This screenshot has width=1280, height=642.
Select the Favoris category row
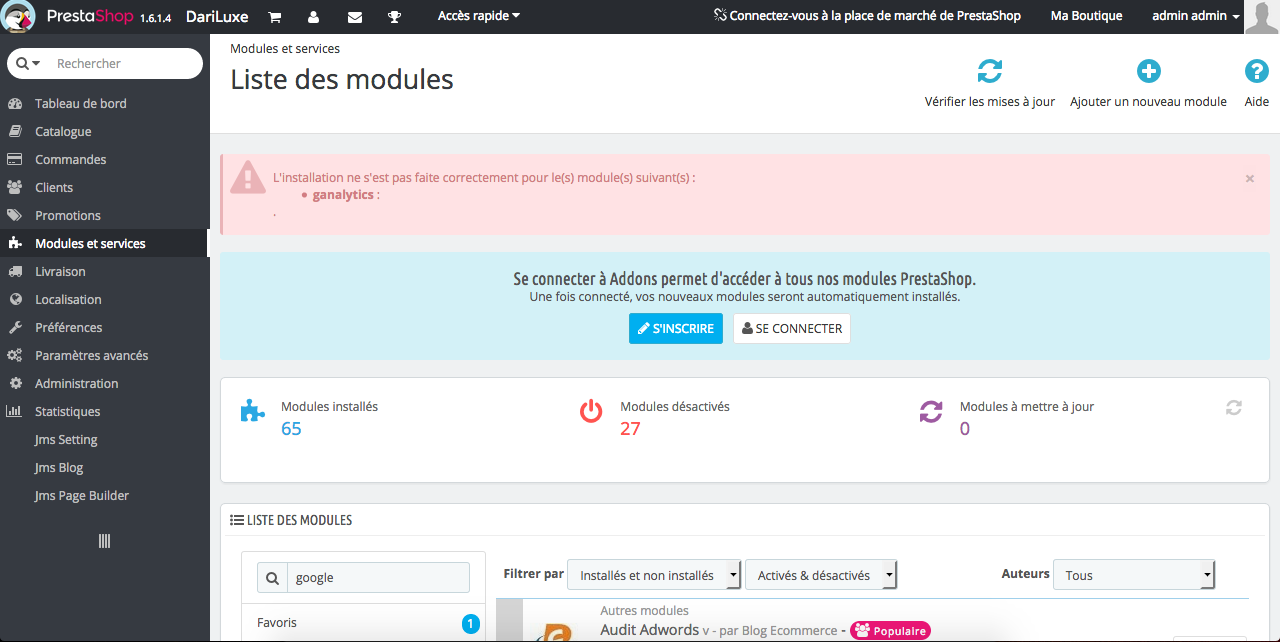pyautogui.click(x=363, y=623)
